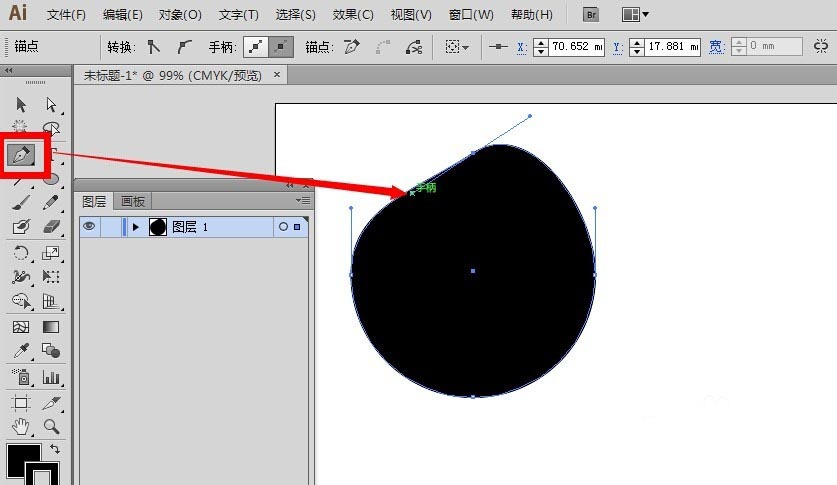Select the Artboard tool
This screenshot has height=485, width=837.
coord(21,403)
